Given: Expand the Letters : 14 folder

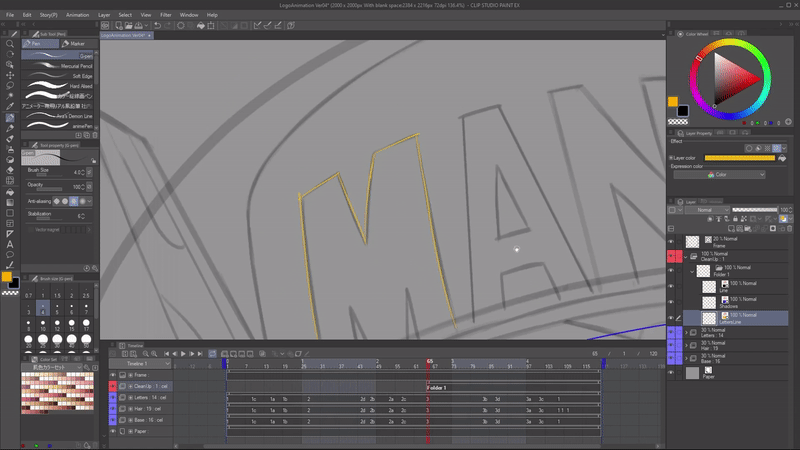Looking at the screenshot, I should (x=686, y=333).
